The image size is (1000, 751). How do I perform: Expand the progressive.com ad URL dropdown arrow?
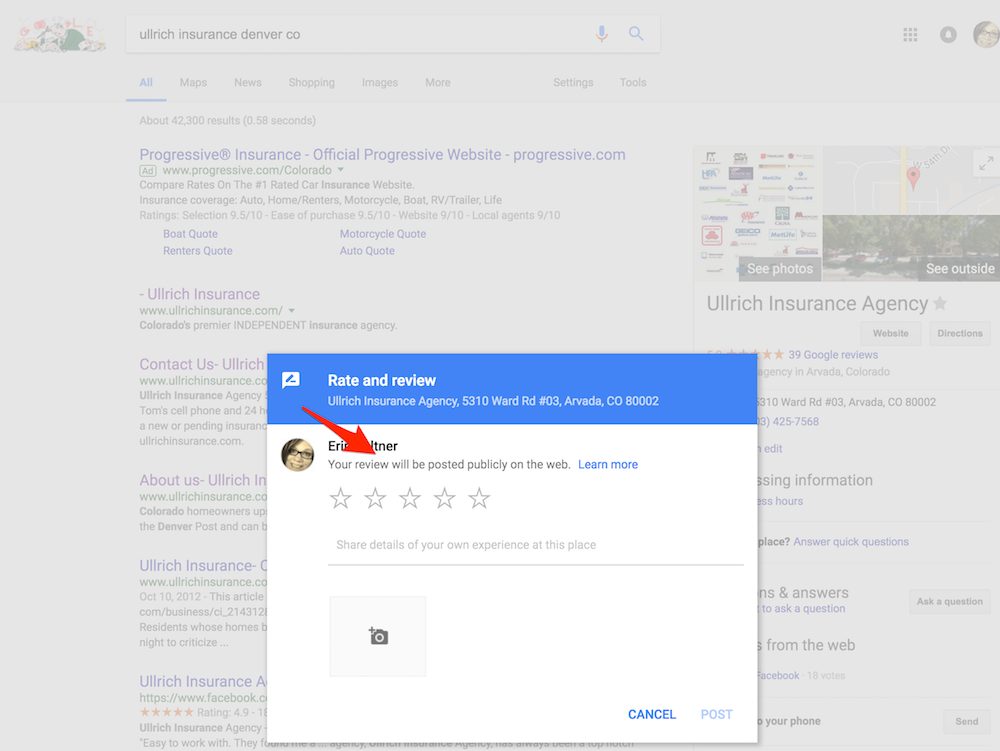pos(341,170)
